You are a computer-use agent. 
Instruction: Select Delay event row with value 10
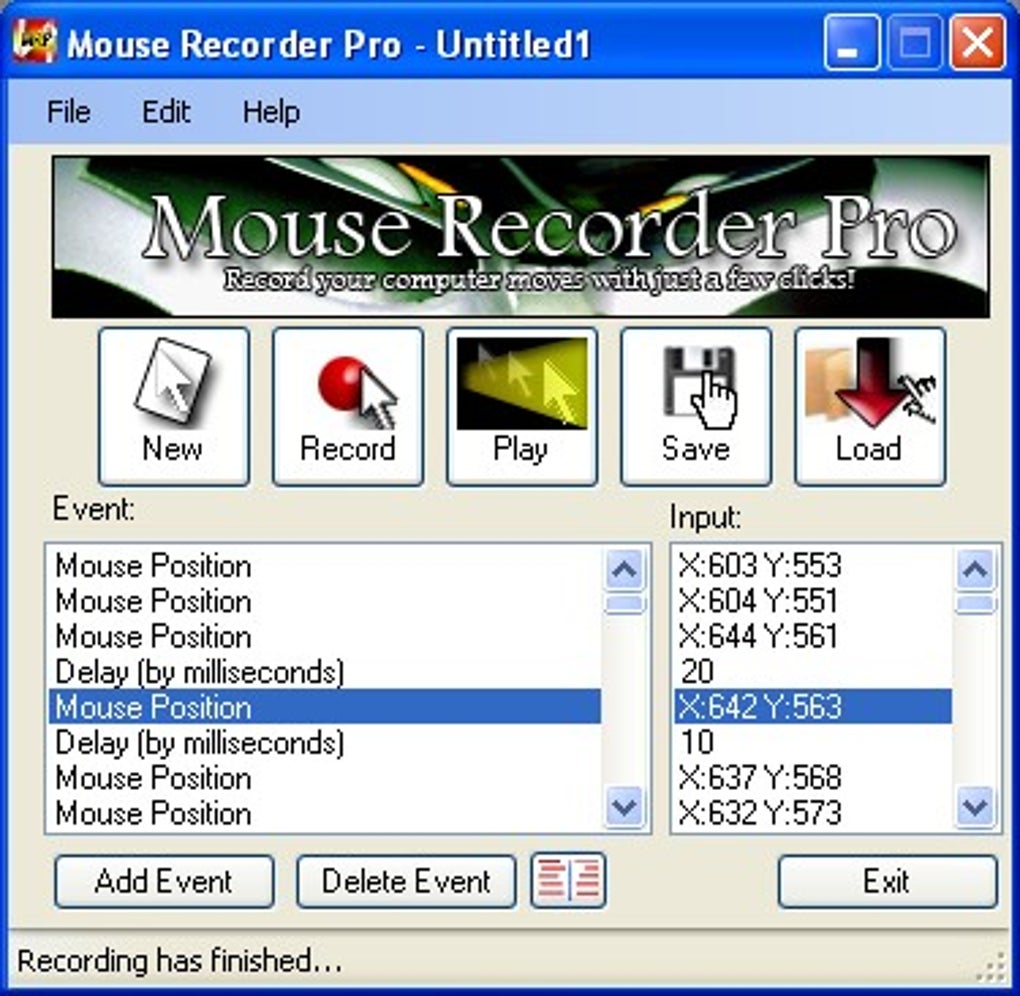pos(325,742)
